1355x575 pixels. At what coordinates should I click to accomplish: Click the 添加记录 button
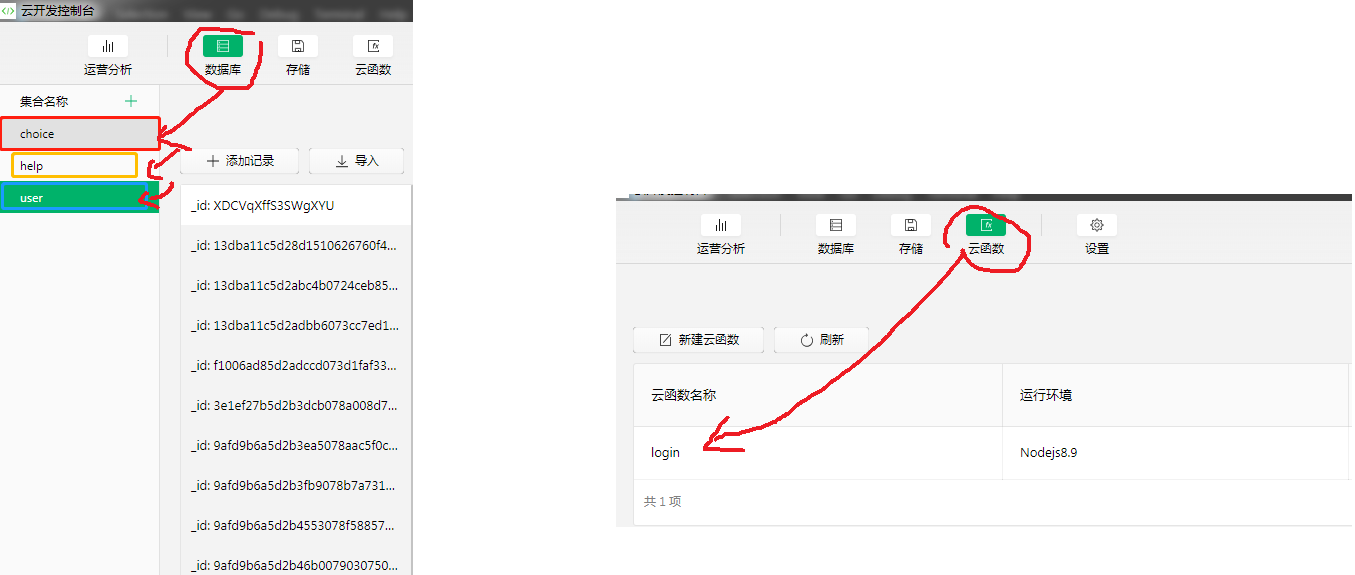point(240,161)
